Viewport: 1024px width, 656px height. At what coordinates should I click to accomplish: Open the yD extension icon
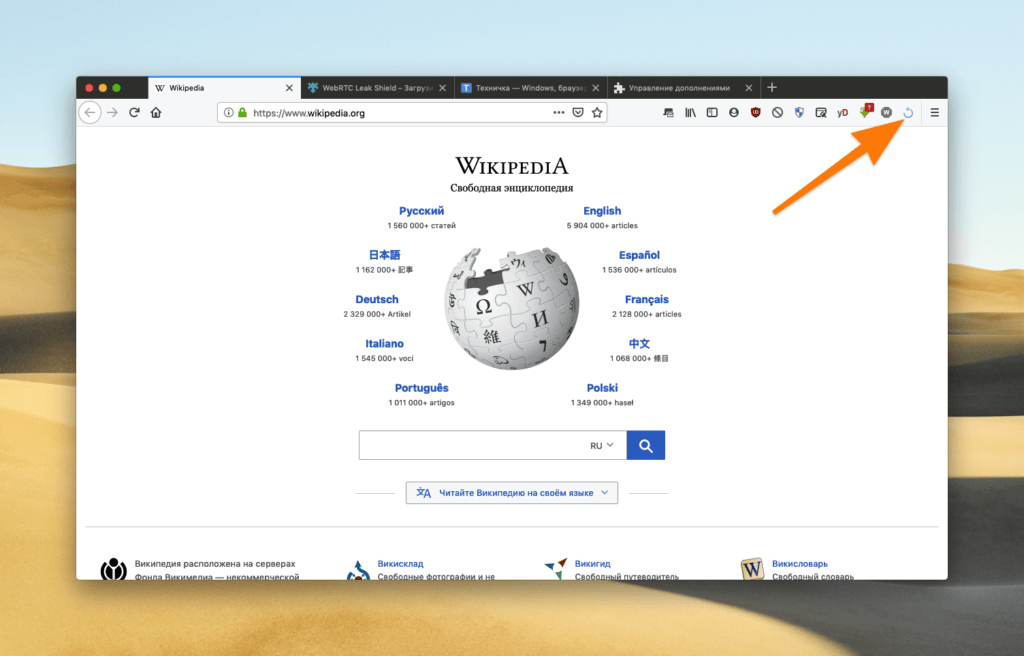tap(842, 112)
